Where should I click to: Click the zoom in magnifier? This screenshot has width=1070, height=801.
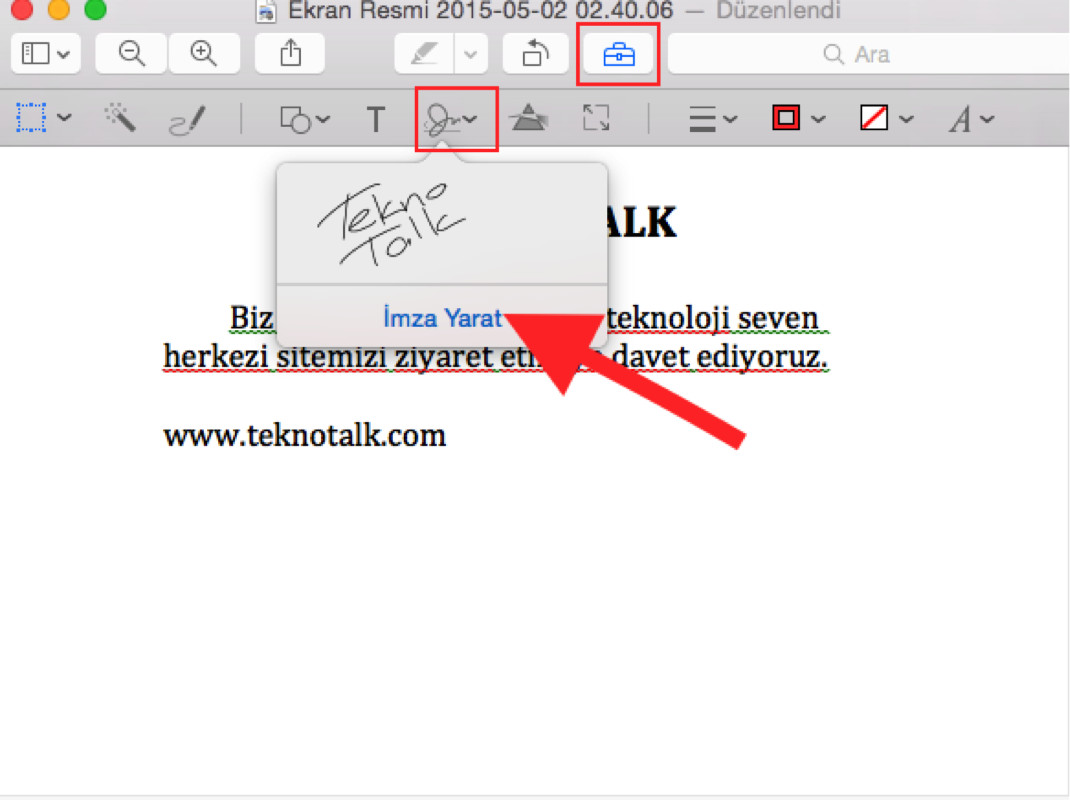(203, 53)
